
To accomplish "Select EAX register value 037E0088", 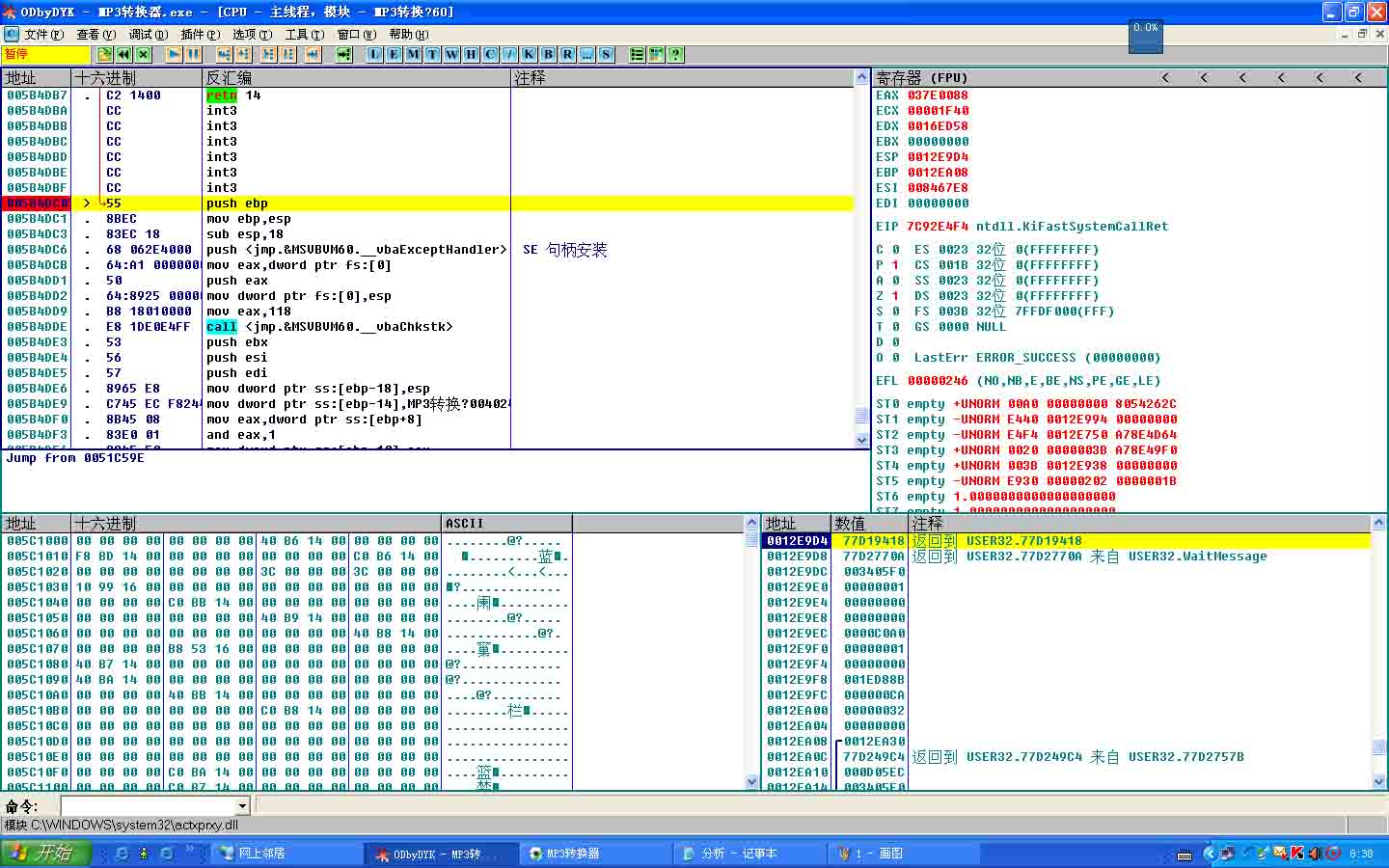I will point(938,95).
